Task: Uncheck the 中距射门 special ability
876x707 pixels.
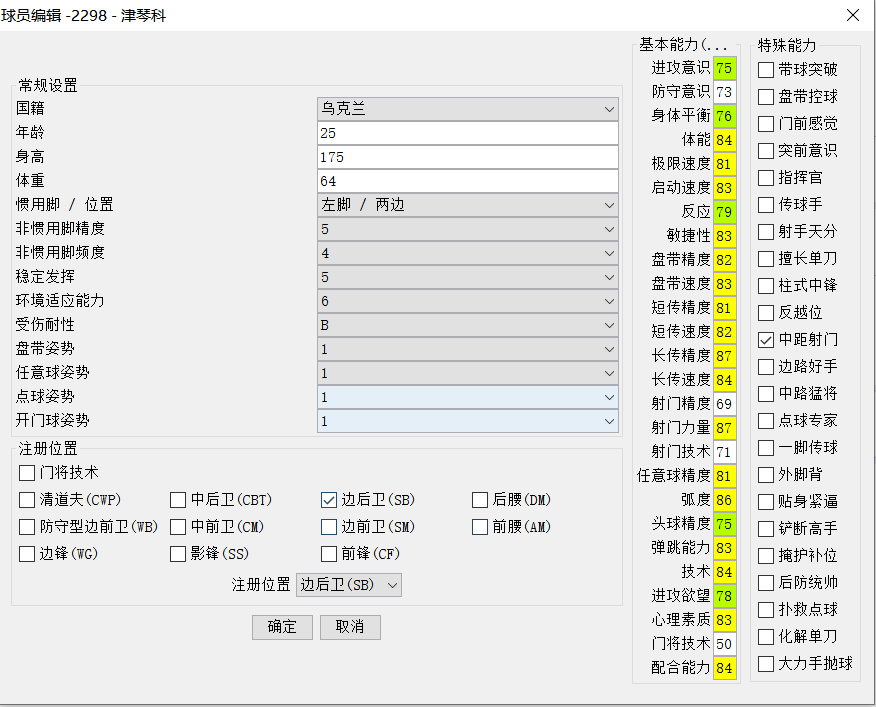Action: coord(766,340)
